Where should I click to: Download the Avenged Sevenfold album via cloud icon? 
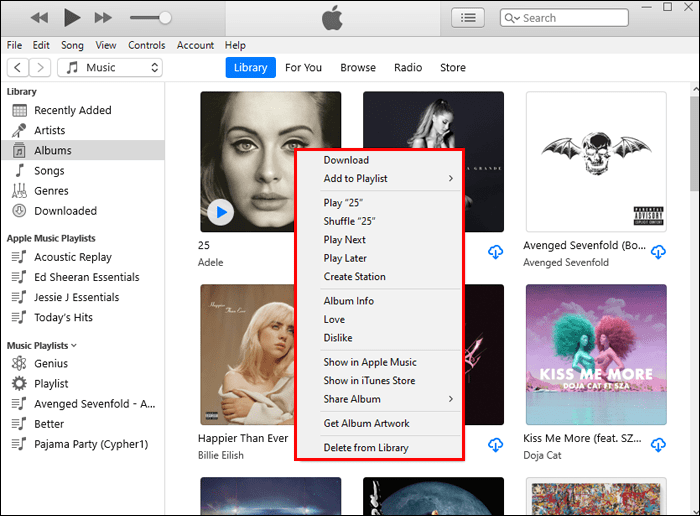click(658, 252)
